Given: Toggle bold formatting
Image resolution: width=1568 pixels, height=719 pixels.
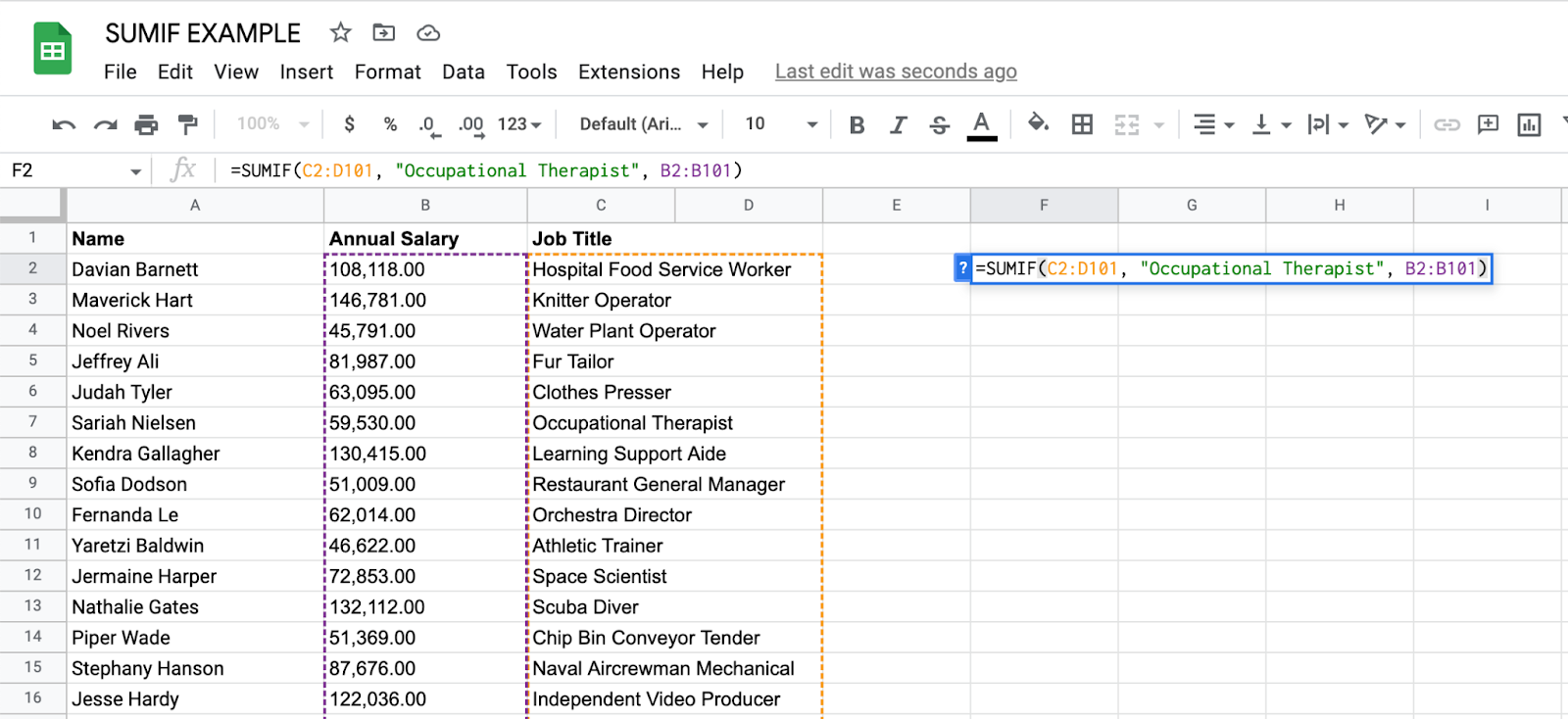Looking at the screenshot, I should coord(857,124).
